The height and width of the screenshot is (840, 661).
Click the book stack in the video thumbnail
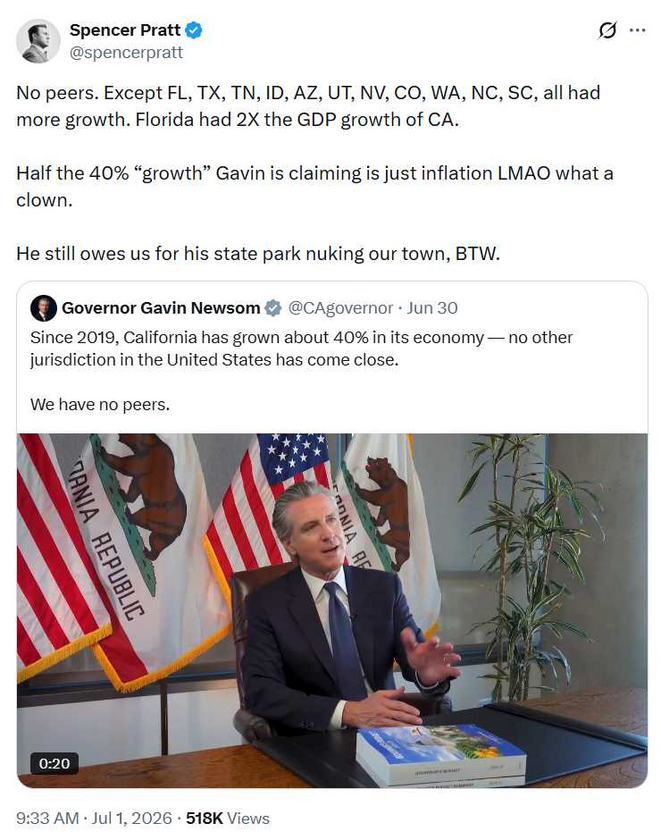click(440, 755)
